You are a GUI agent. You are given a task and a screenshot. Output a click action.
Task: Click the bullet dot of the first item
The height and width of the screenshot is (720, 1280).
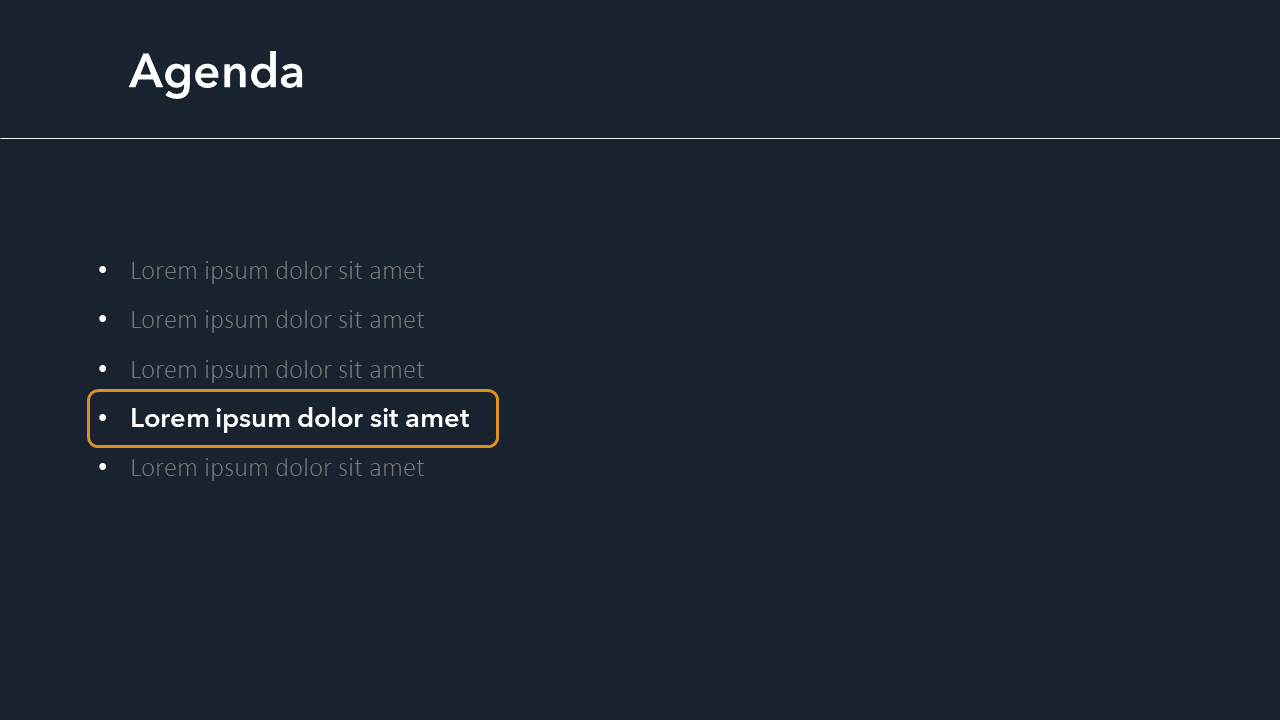pyautogui.click(x=103, y=270)
